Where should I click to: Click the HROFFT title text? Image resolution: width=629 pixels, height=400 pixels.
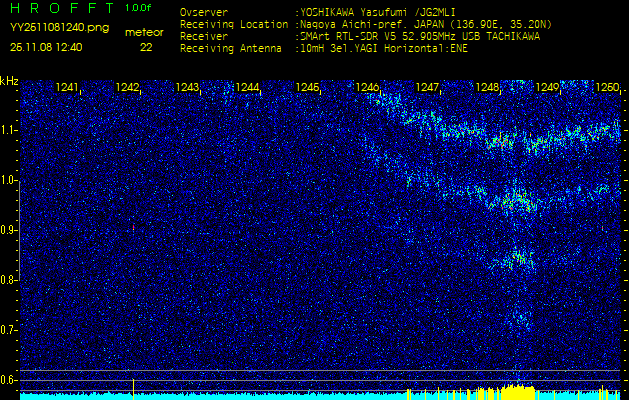pos(61,8)
